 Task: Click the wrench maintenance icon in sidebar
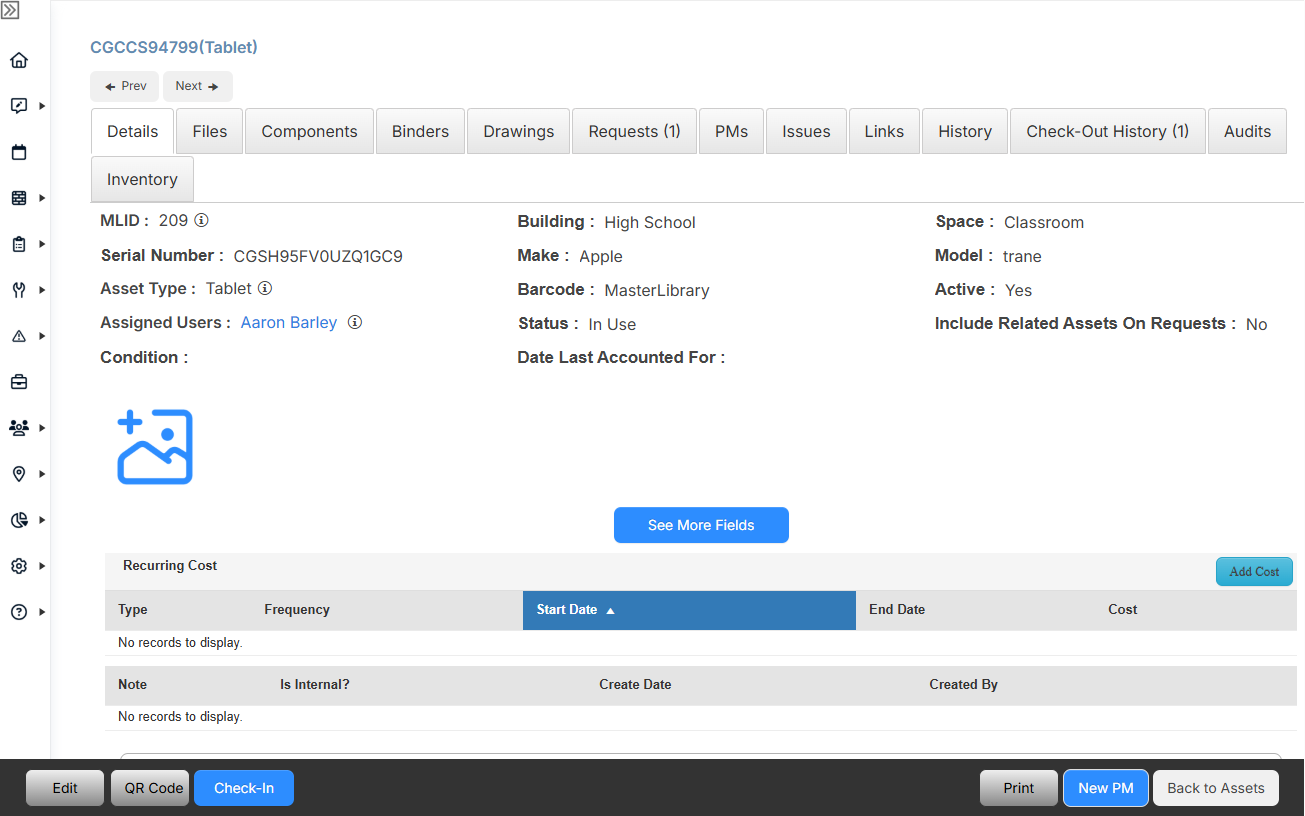click(x=18, y=290)
